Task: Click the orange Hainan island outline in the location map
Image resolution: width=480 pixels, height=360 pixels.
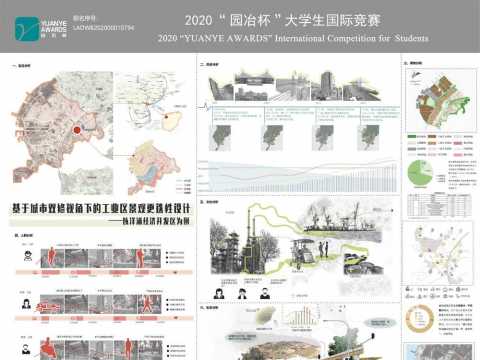Action: point(171,121)
